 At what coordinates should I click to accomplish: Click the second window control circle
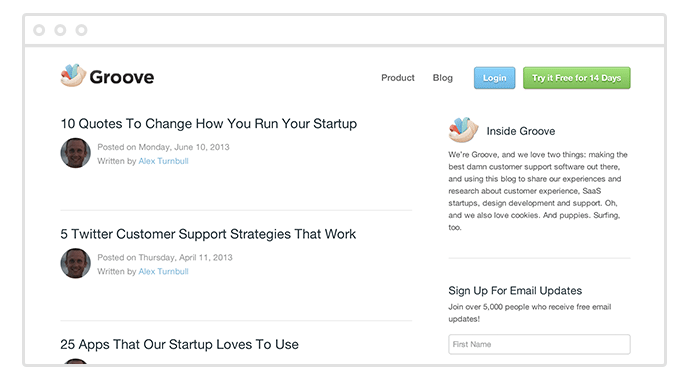(60, 30)
